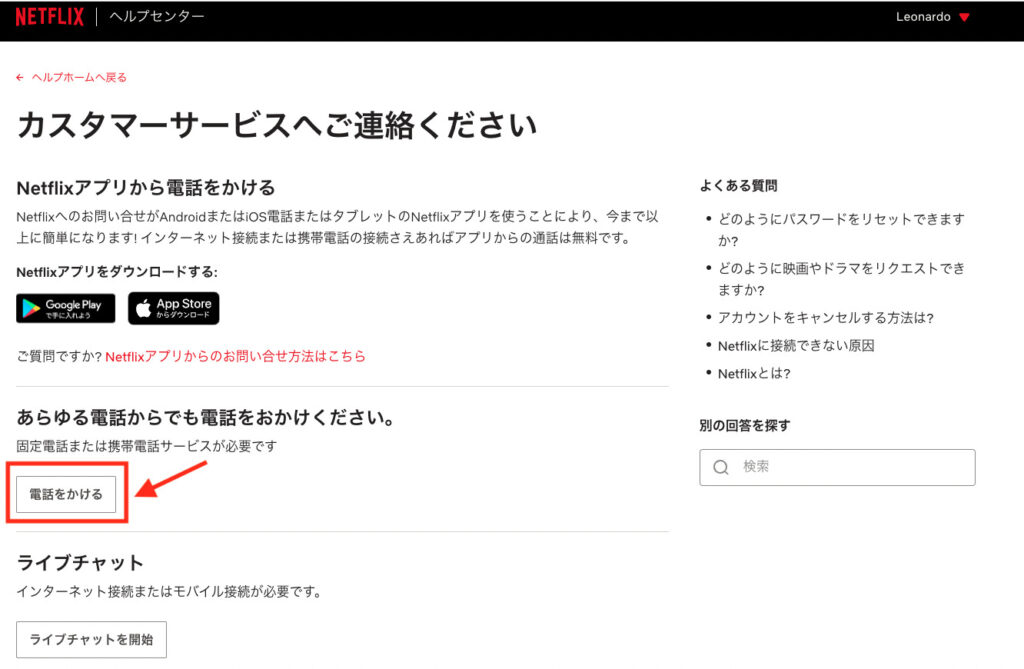Click the Netflixアプリから電話をかける heading

click(x=146, y=188)
